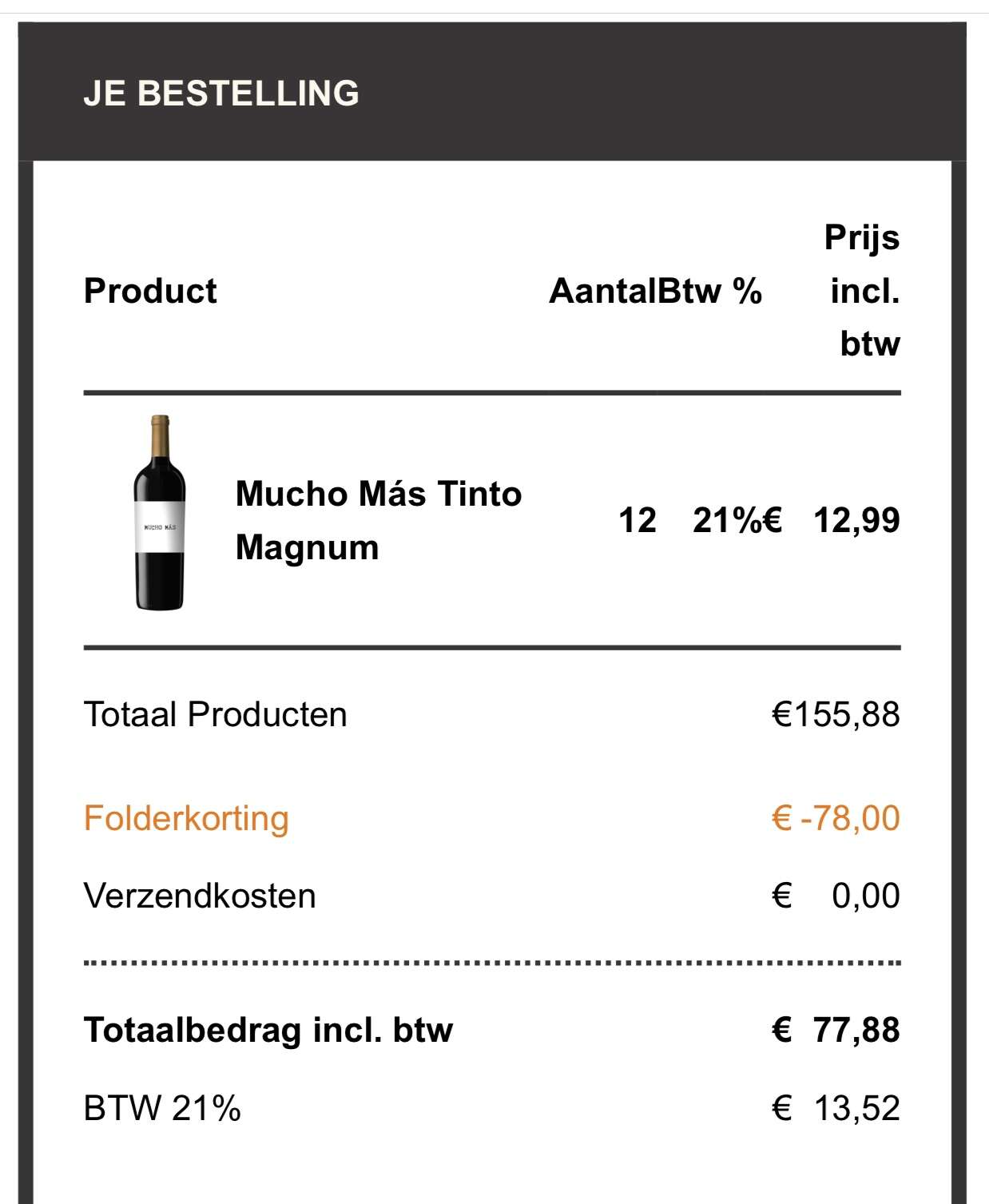The image size is (989, 1204).
Task: Select the shipping cost € 0,00
Action: (x=836, y=896)
